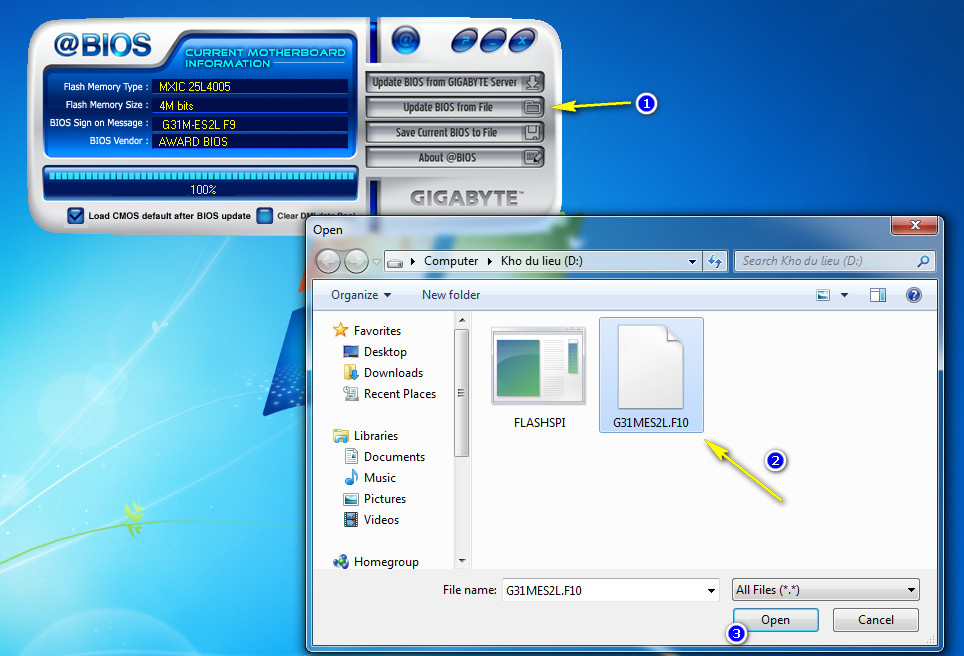Click the Back arrow in Open dialog

328,261
